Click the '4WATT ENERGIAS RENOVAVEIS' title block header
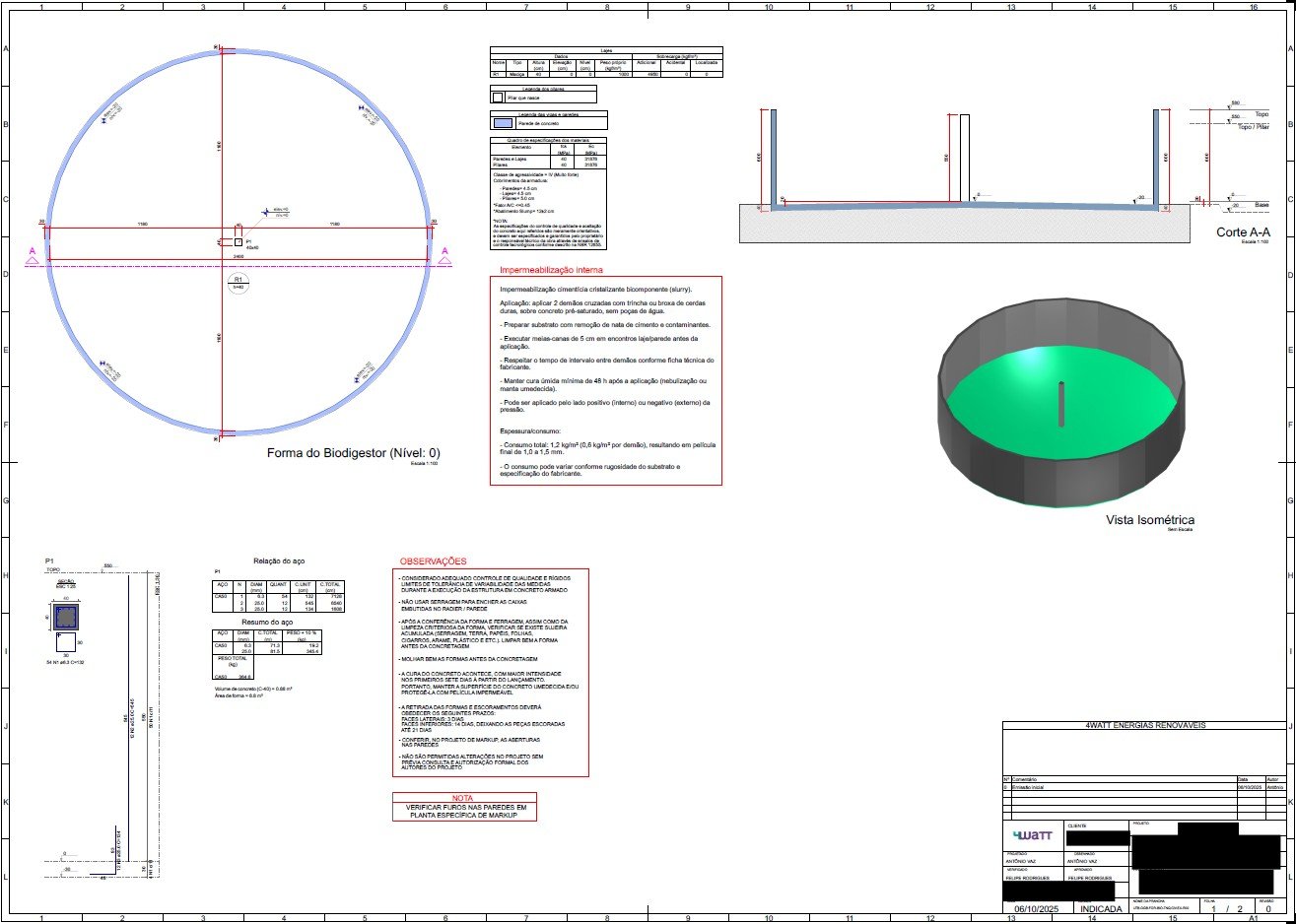The image size is (1296, 924). (x=1144, y=726)
